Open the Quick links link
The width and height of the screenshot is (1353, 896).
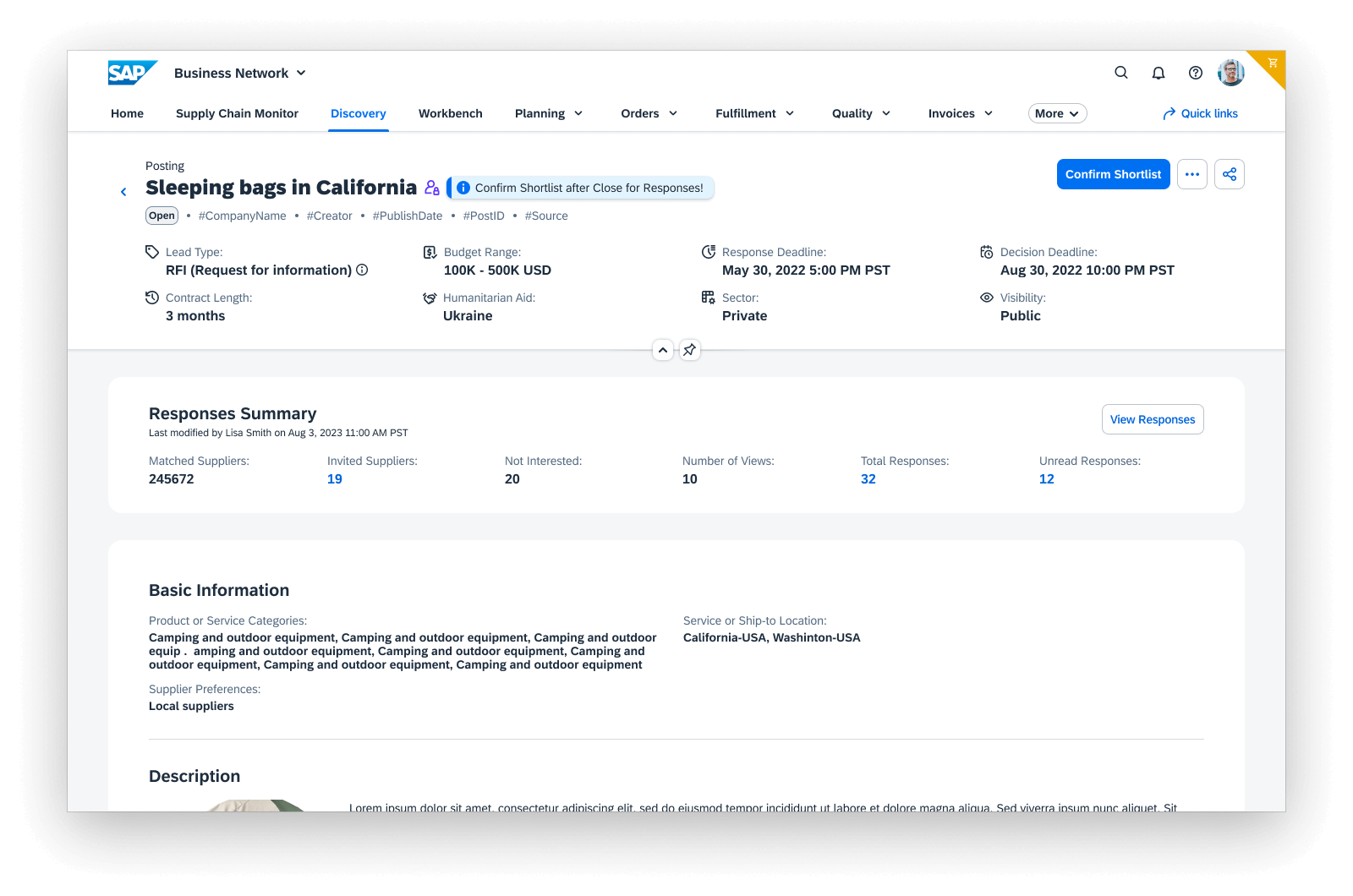(1200, 113)
